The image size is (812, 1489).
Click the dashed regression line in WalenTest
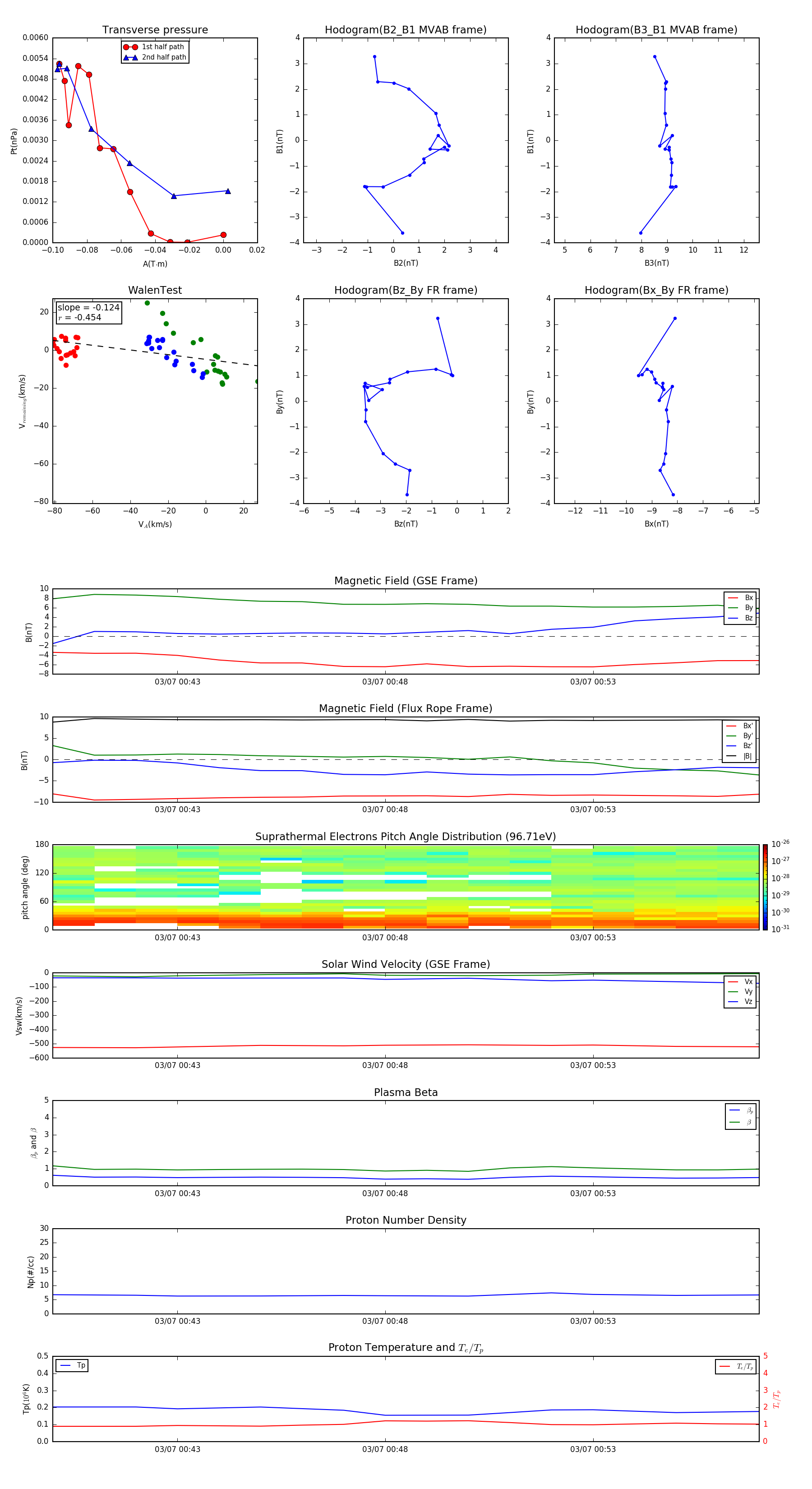coord(155,352)
